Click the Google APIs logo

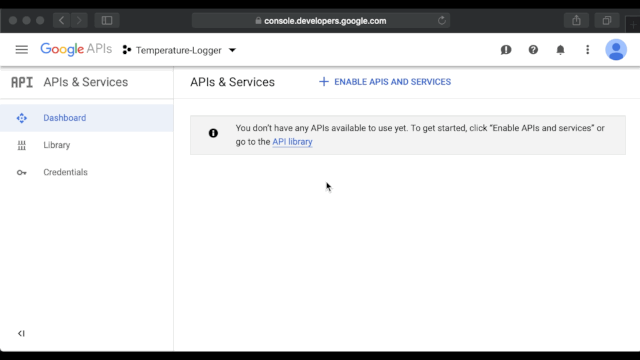[x=76, y=49]
